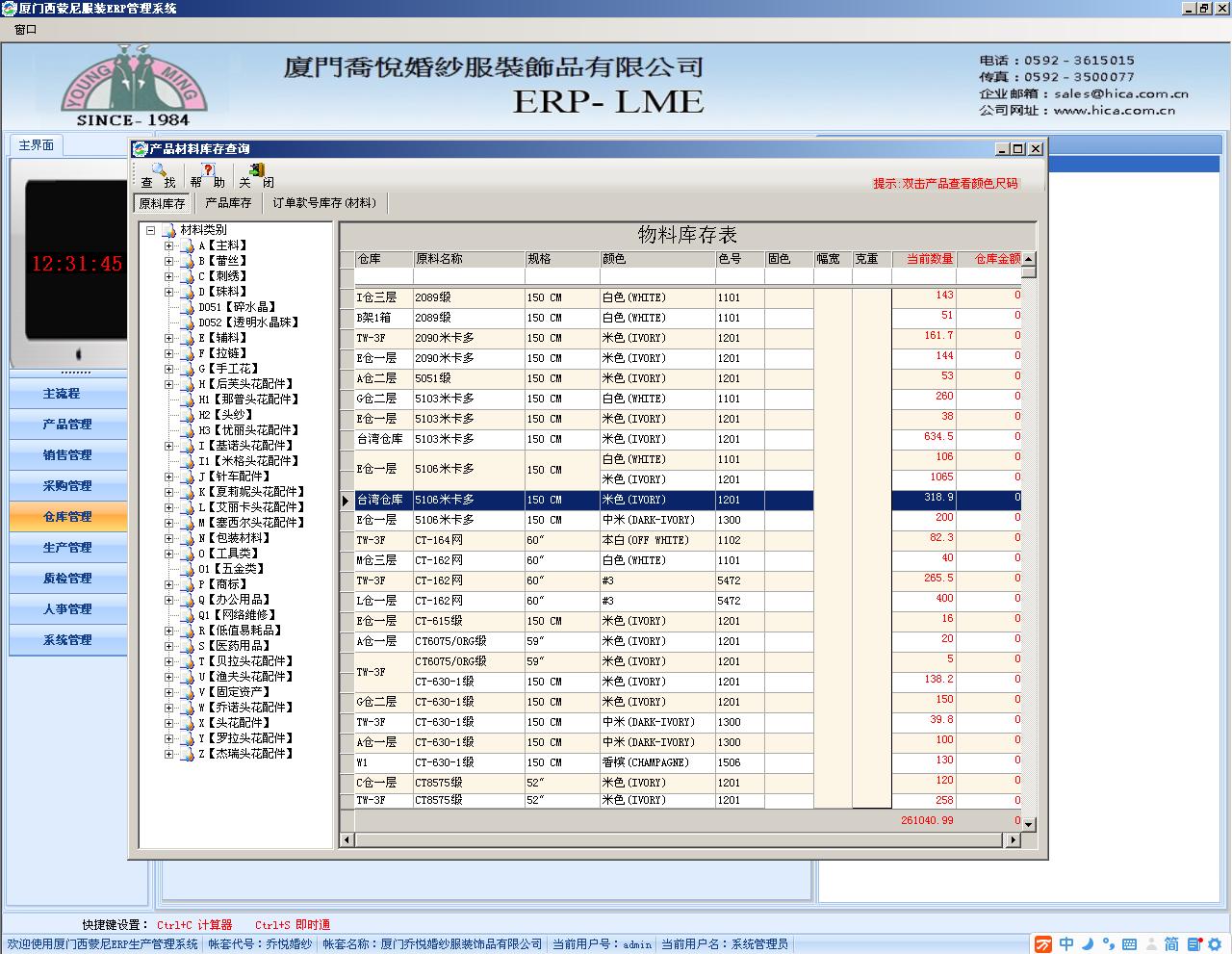Open the 产品管理 sidebar module
The width and height of the screenshot is (1232, 954).
[x=67, y=425]
